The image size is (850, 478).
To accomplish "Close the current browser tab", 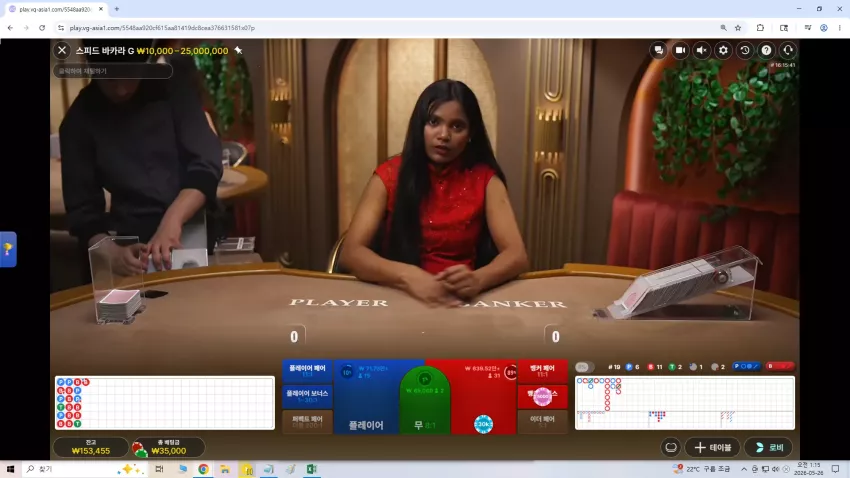I will coord(101,9).
